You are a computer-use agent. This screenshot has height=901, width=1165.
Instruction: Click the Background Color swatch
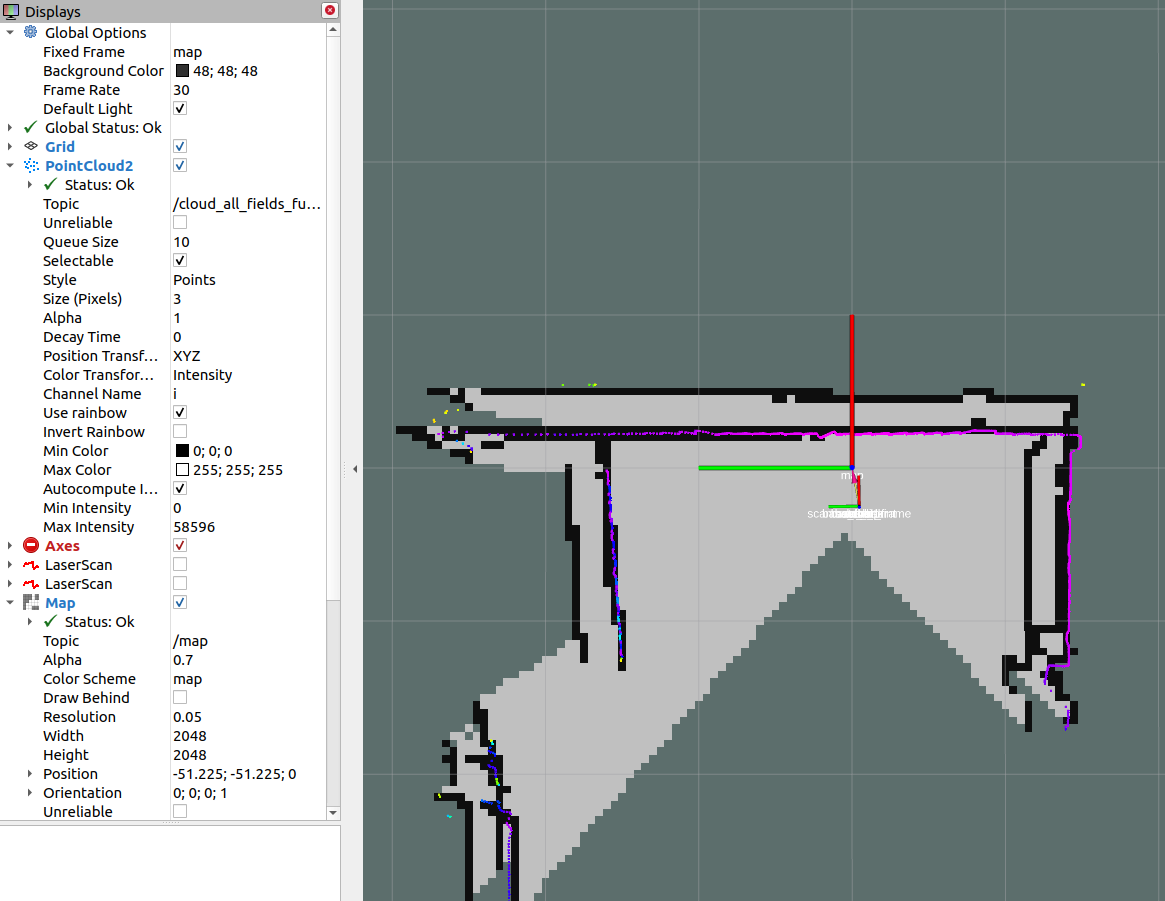(182, 71)
